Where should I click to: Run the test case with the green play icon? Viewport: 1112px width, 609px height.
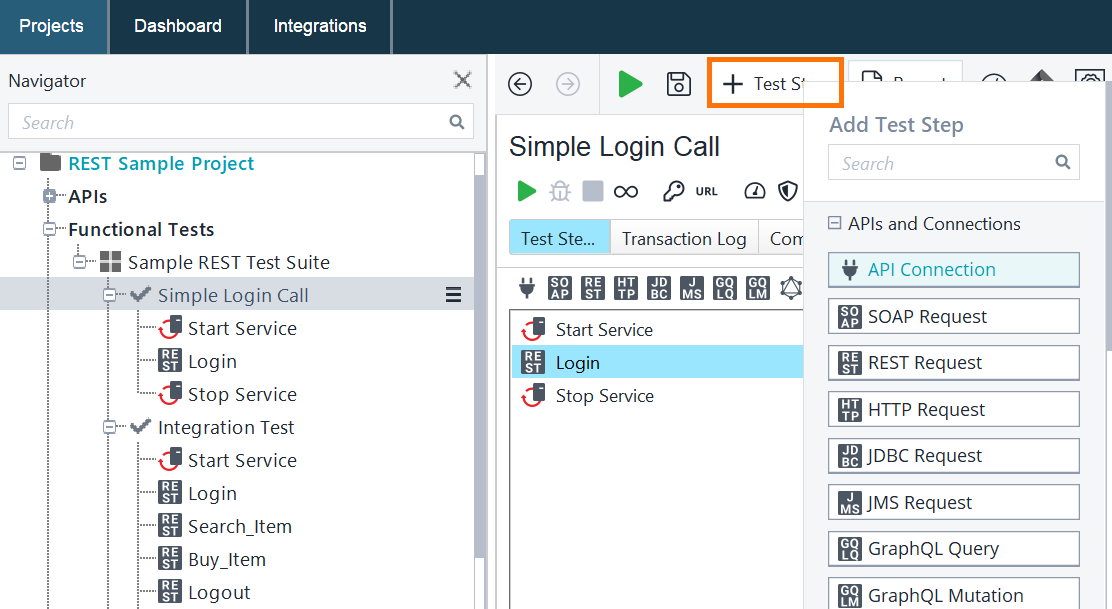527,191
